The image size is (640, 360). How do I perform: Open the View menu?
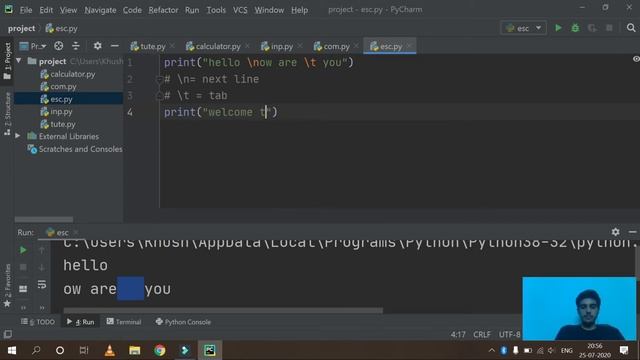pos(68,10)
